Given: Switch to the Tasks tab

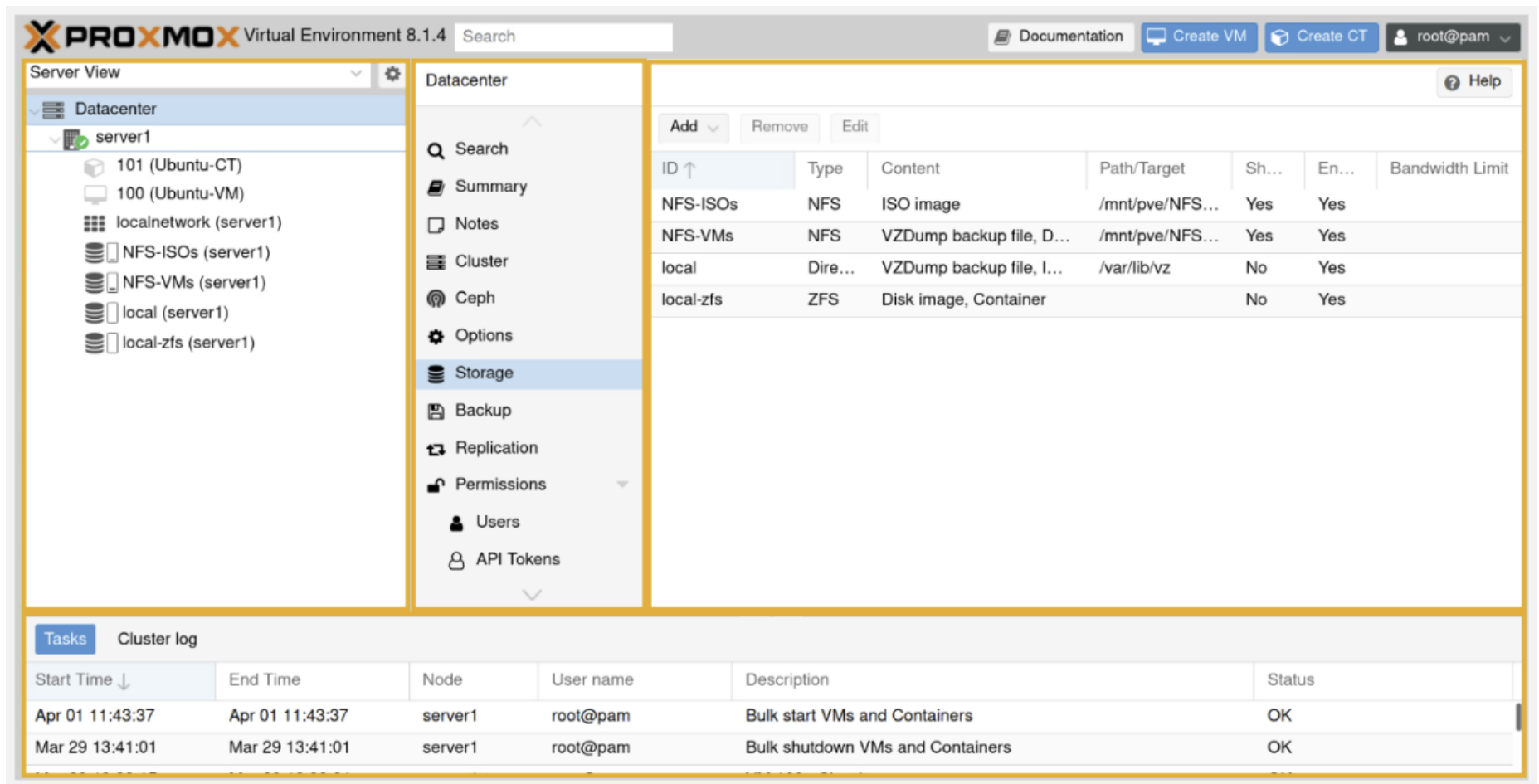Looking at the screenshot, I should click(66, 640).
